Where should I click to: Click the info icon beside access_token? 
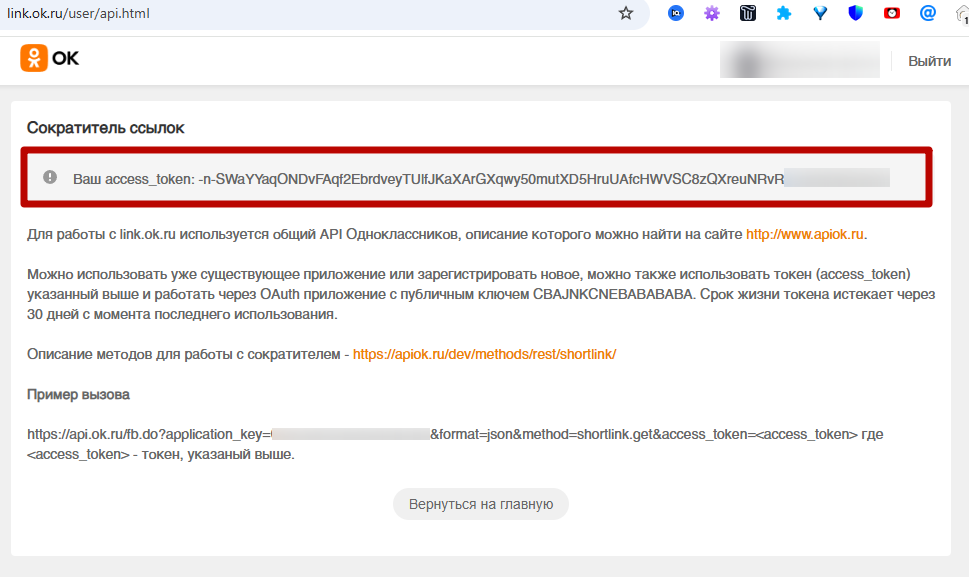tap(50, 177)
